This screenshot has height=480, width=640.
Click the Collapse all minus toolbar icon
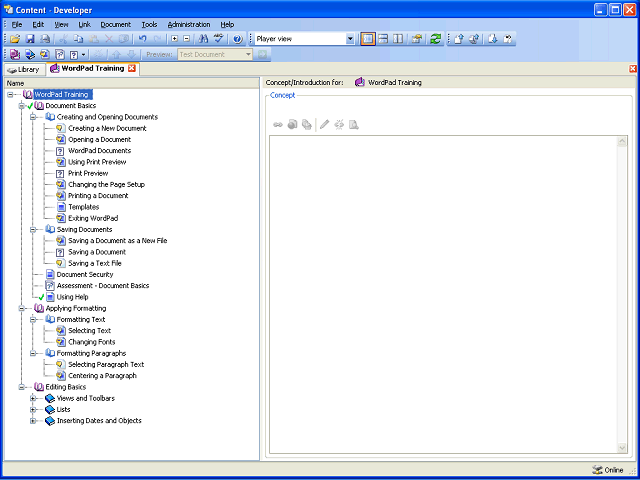pos(187,39)
